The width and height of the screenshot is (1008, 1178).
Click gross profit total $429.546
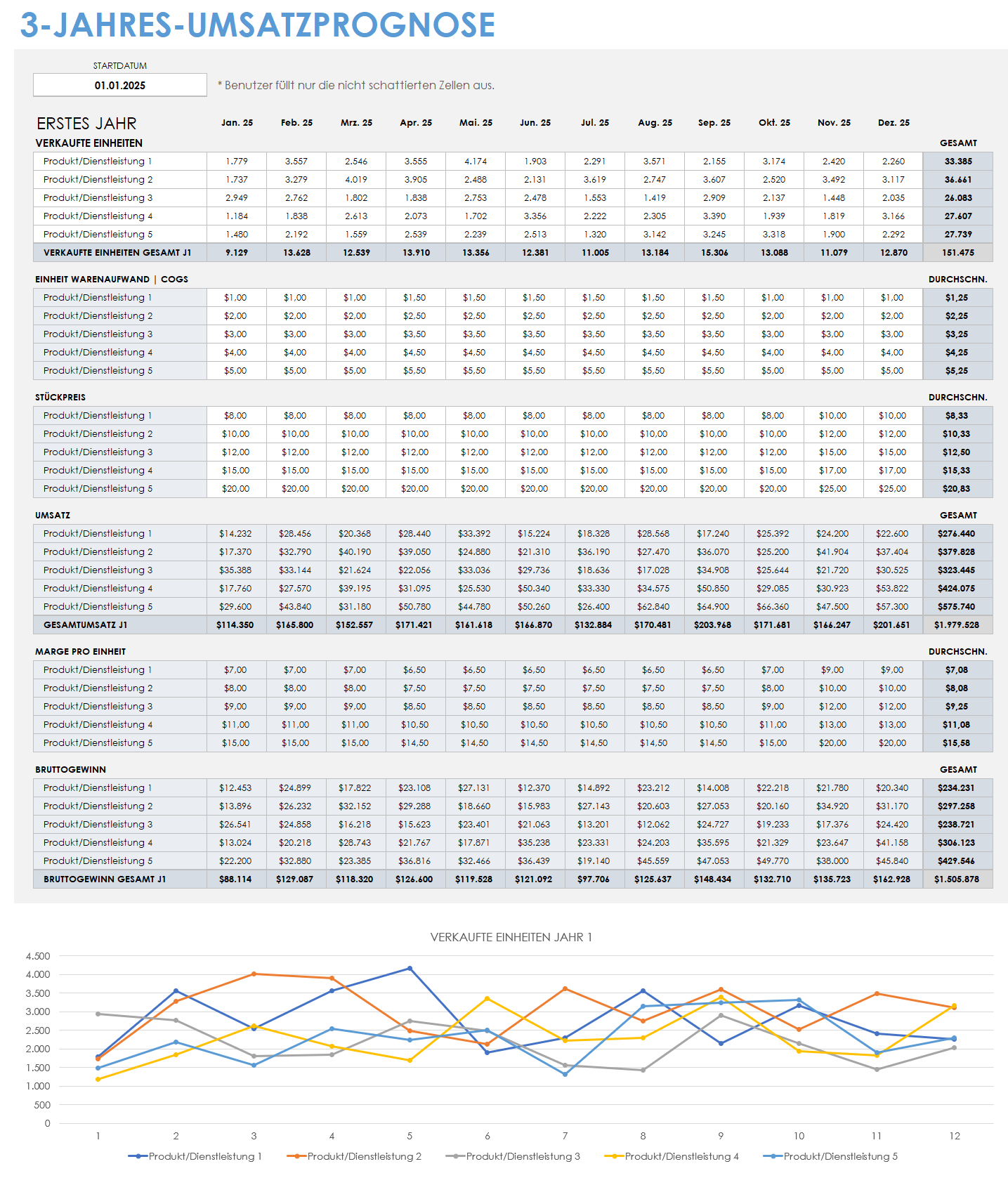(x=958, y=861)
